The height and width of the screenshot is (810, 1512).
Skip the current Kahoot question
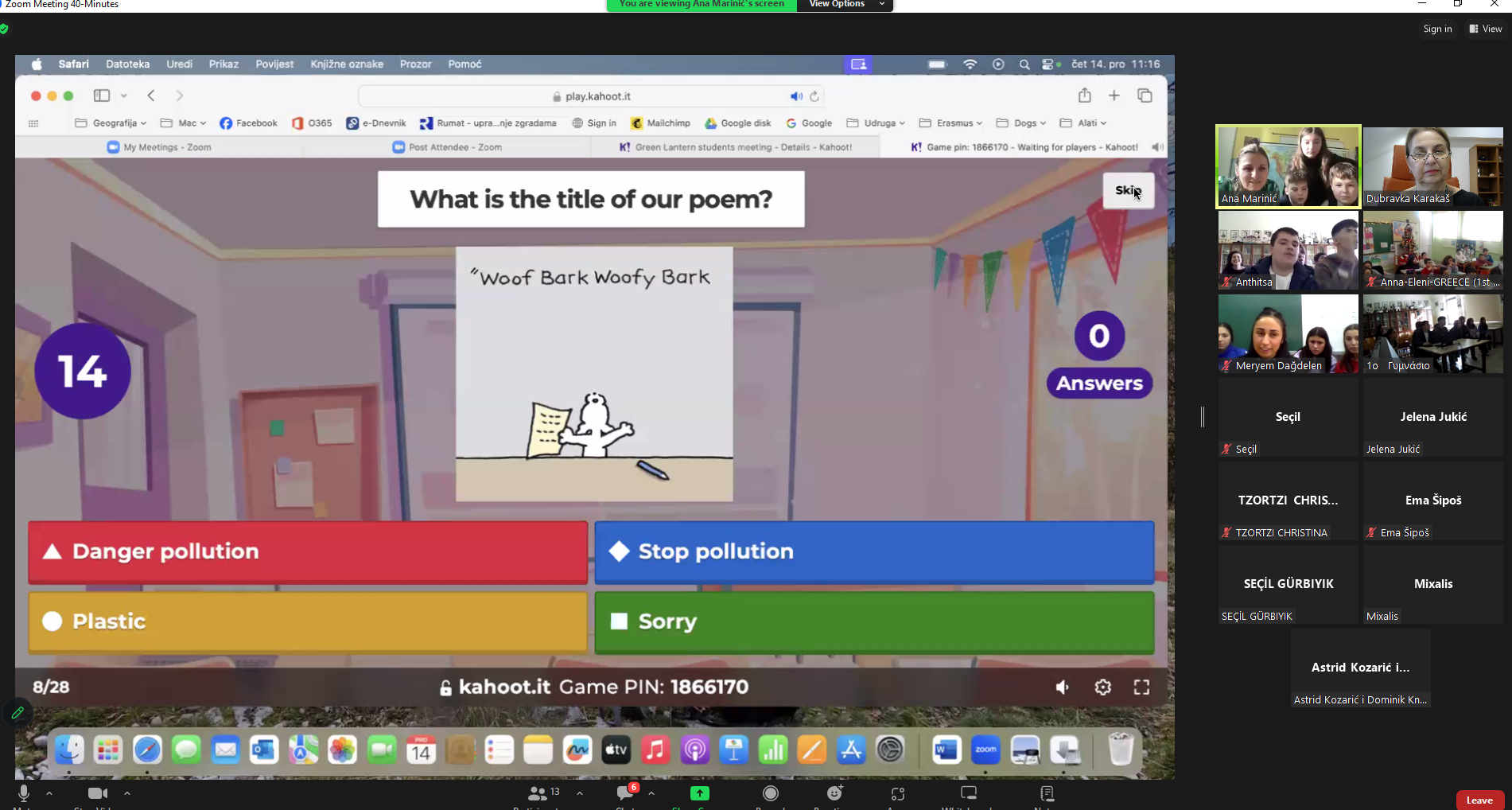coord(1128,190)
